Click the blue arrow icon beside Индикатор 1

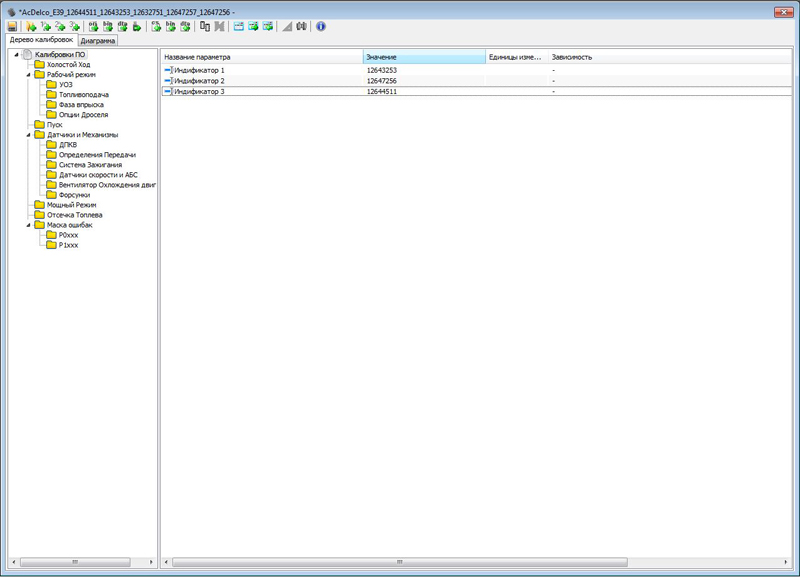168,71
